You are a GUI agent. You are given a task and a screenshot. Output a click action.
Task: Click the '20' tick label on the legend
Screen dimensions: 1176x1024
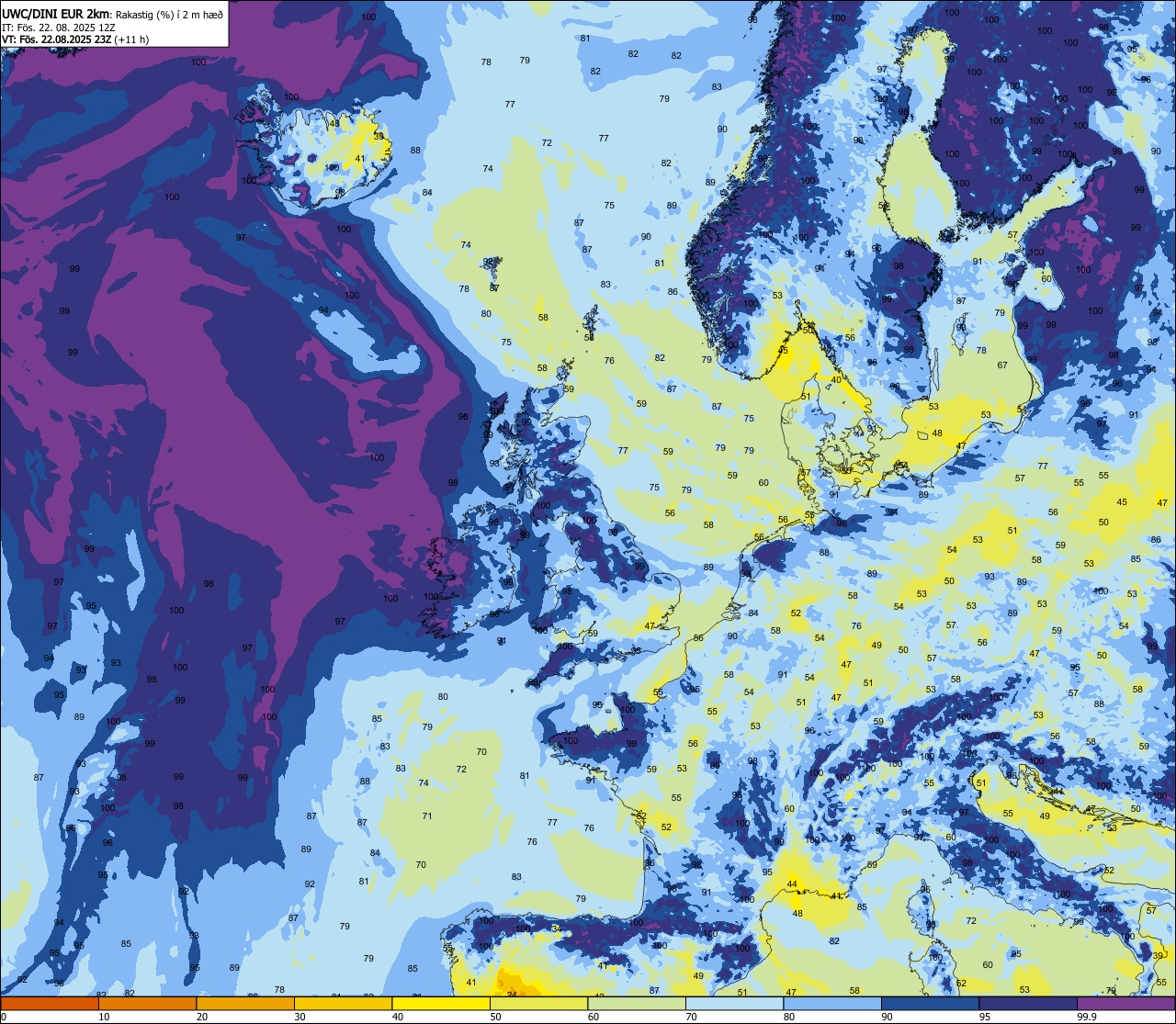[x=202, y=1017]
